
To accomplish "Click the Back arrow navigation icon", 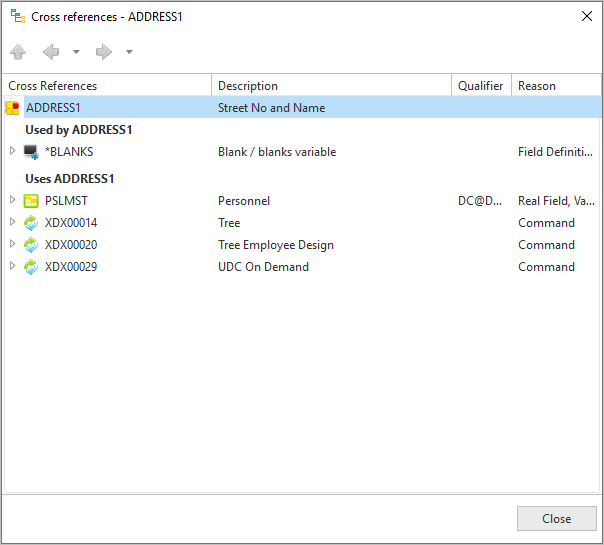I will coord(51,52).
